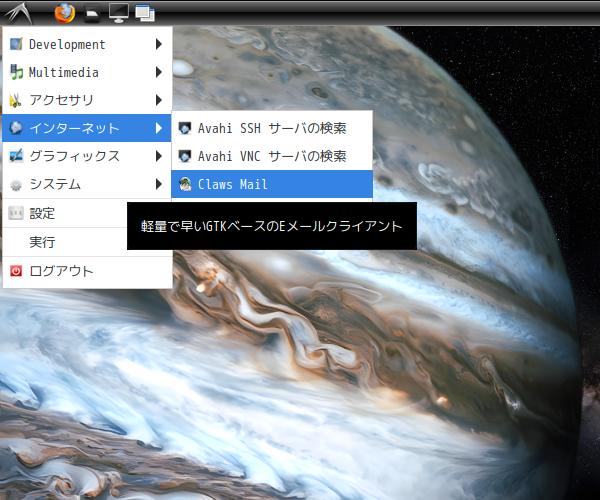Open the Multimedia menu entry
Viewport: 600px width, 500px height.
[87, 72]
